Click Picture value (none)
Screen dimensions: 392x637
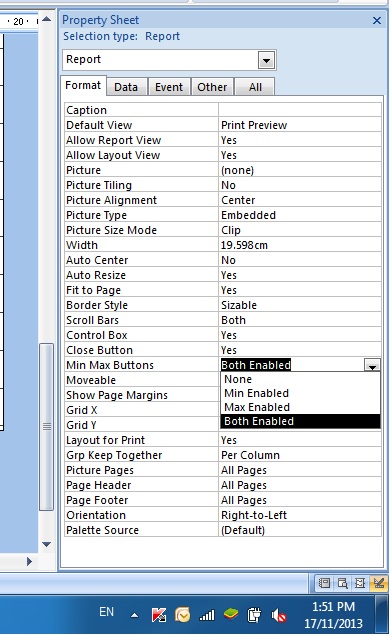[300, 170]
